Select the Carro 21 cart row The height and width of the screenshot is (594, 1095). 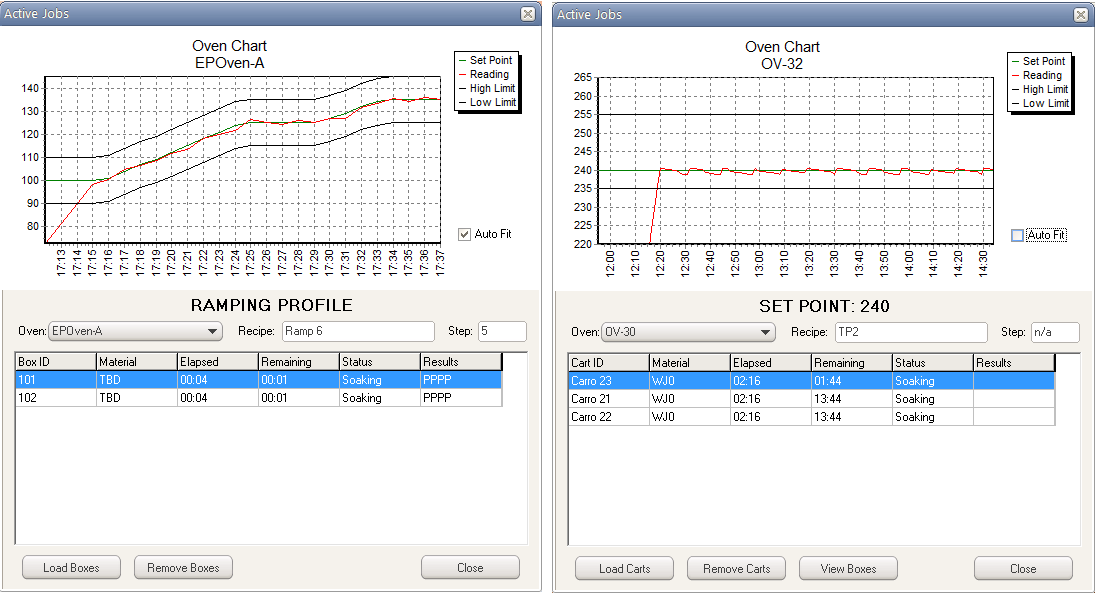pos(608,399)
